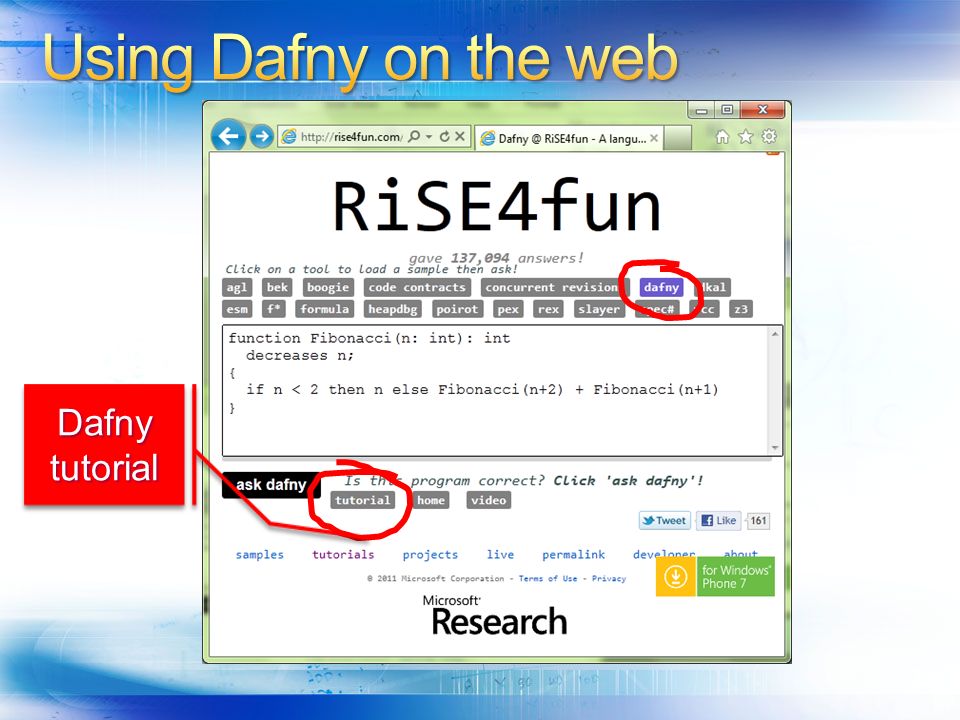The width and height of the screenshot is (960, 720).
Task: Open the samples footer link
Action: click(x=260, y=555)
